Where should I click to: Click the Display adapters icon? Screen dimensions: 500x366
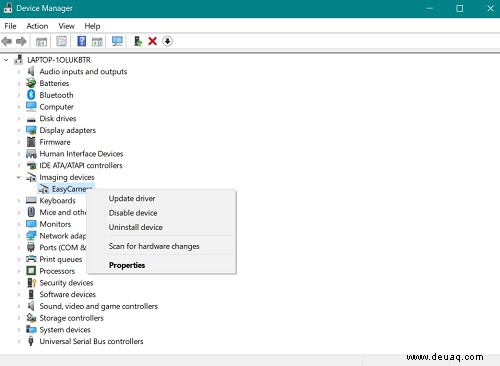click(x=31, y=130)
